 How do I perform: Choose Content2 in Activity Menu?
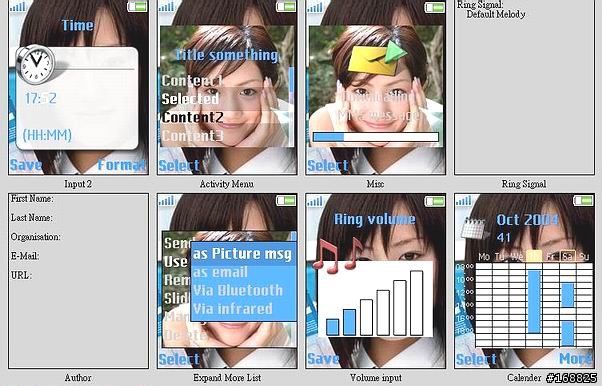(x=192, y=118)
